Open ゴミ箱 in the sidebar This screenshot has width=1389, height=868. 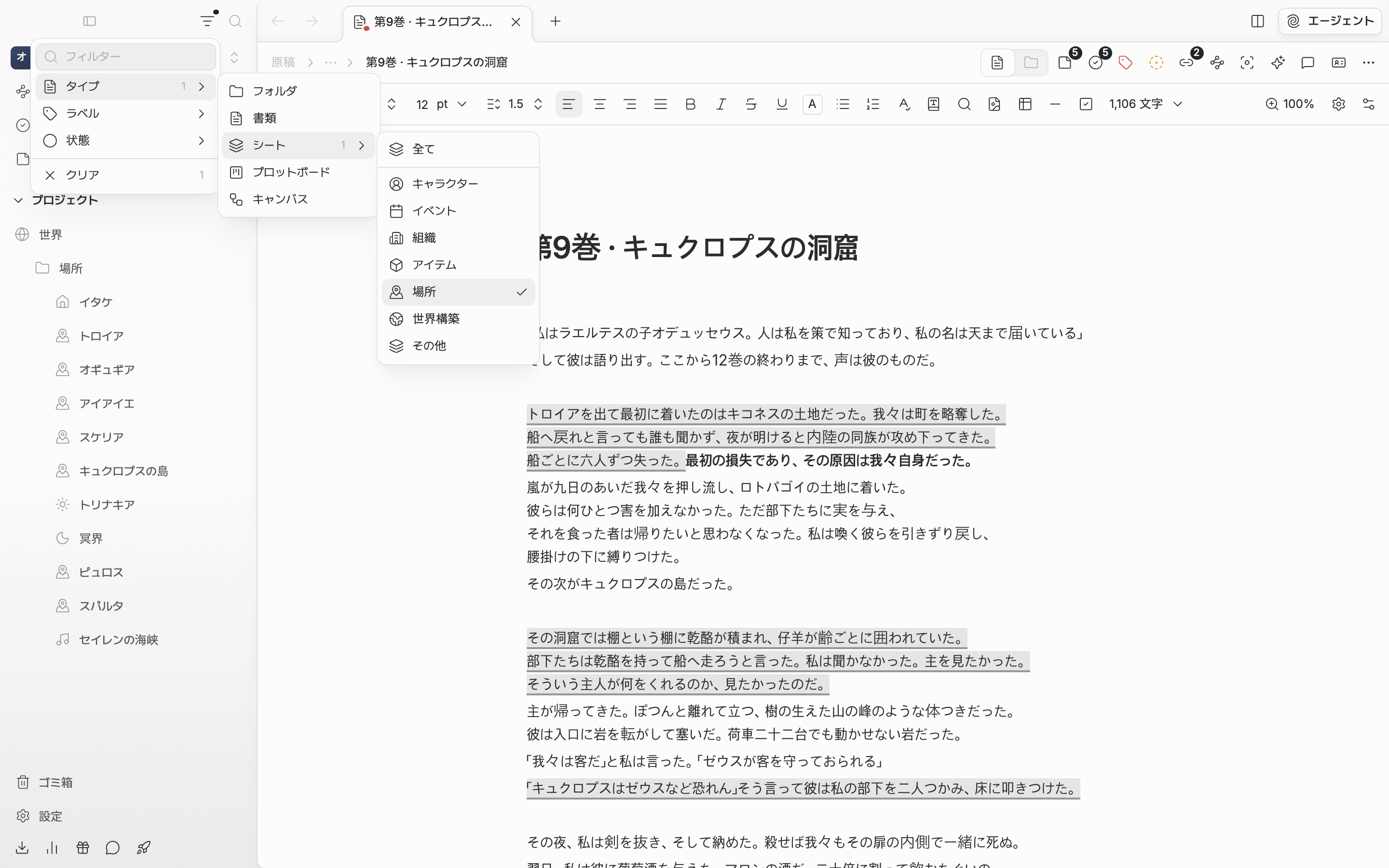(x=45, y=782)
